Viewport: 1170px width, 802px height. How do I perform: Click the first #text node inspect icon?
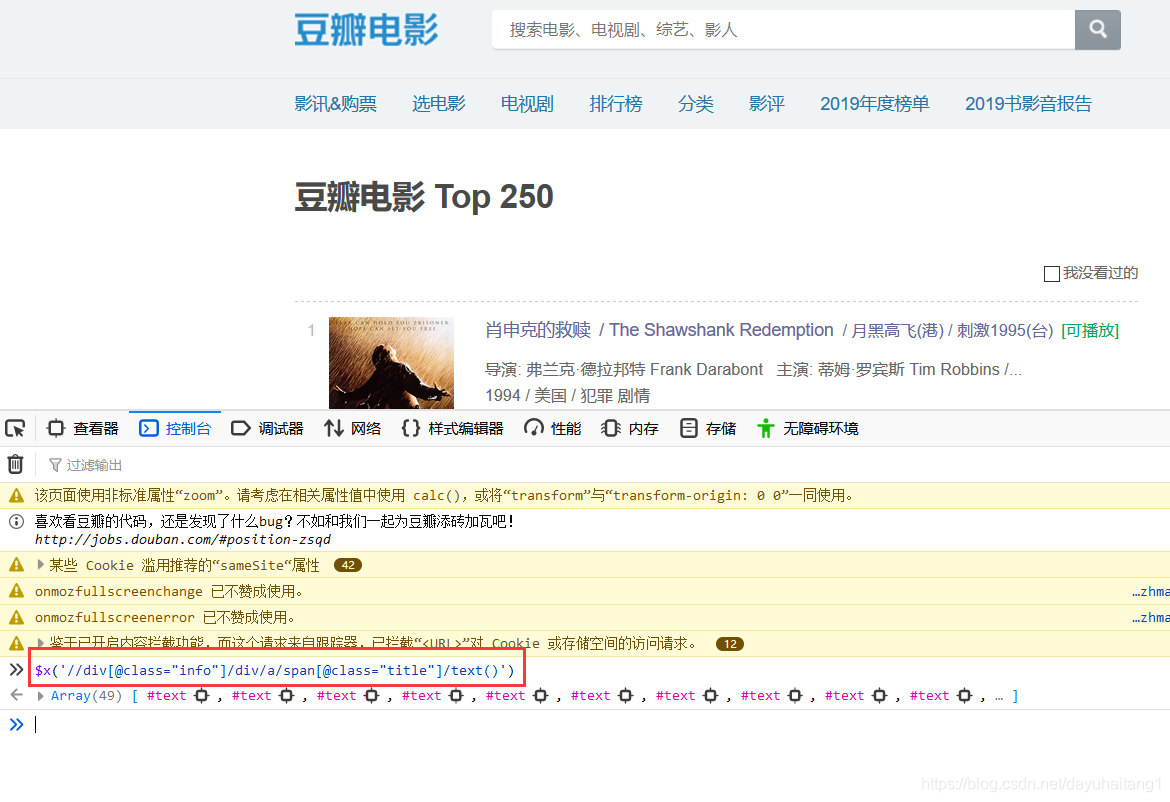coord(201,696)
